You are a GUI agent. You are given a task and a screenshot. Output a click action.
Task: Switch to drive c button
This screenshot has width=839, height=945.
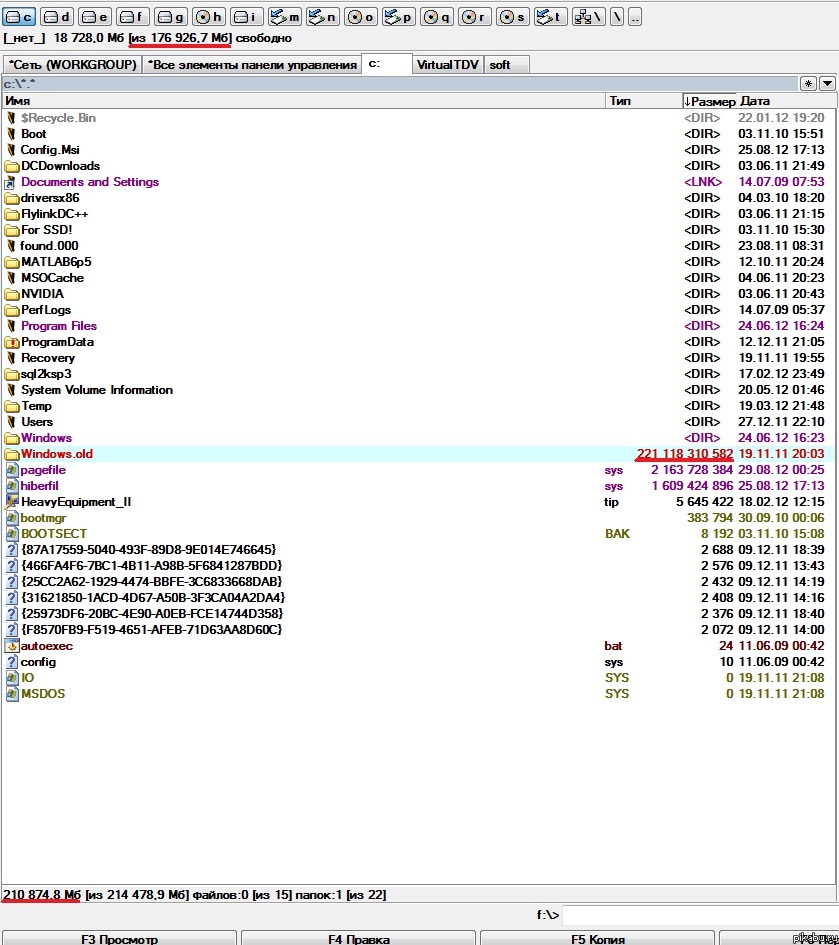pyautogui.click(x=20, y=17)
